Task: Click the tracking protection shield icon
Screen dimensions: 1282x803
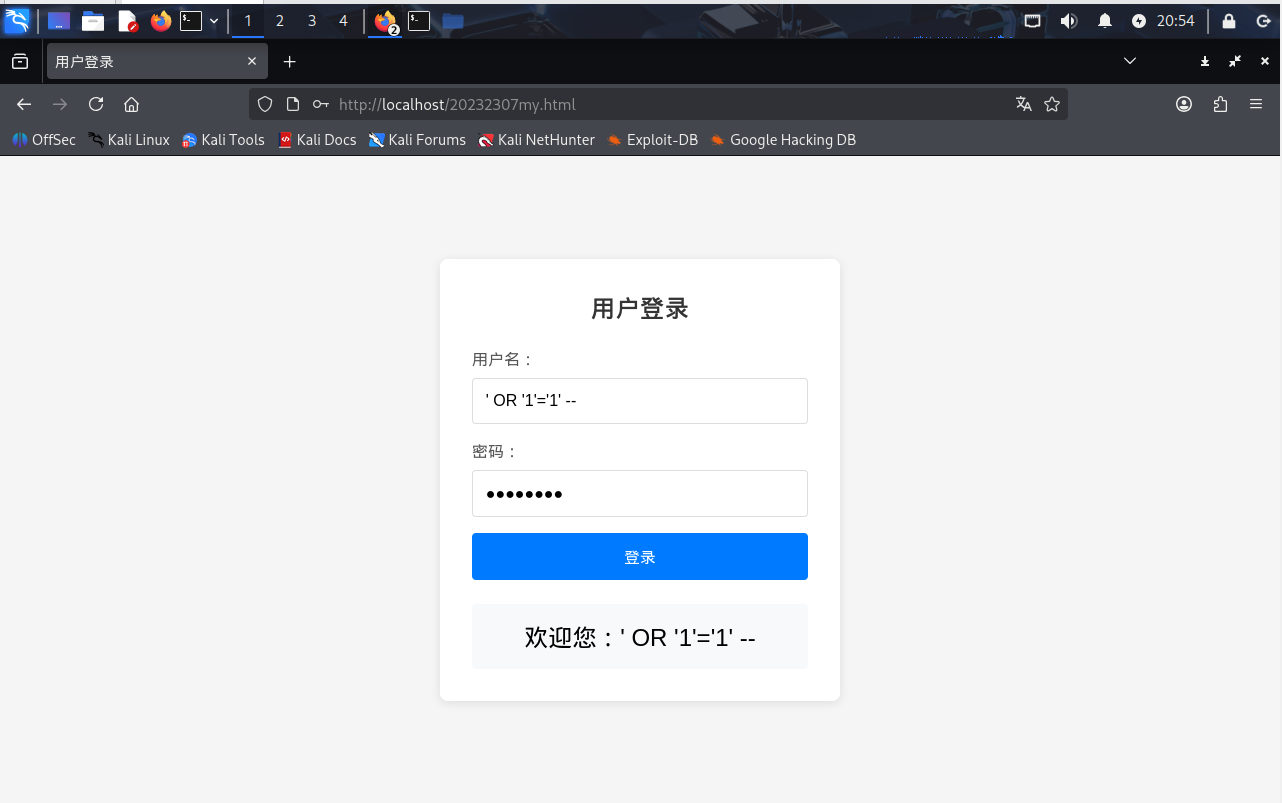Action: coord(264,104)
